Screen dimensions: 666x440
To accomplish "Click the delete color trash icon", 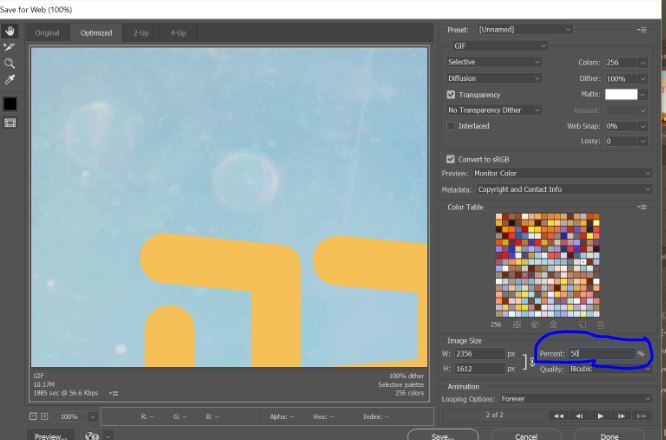I will pyautogui.click(x=600, y=325).
